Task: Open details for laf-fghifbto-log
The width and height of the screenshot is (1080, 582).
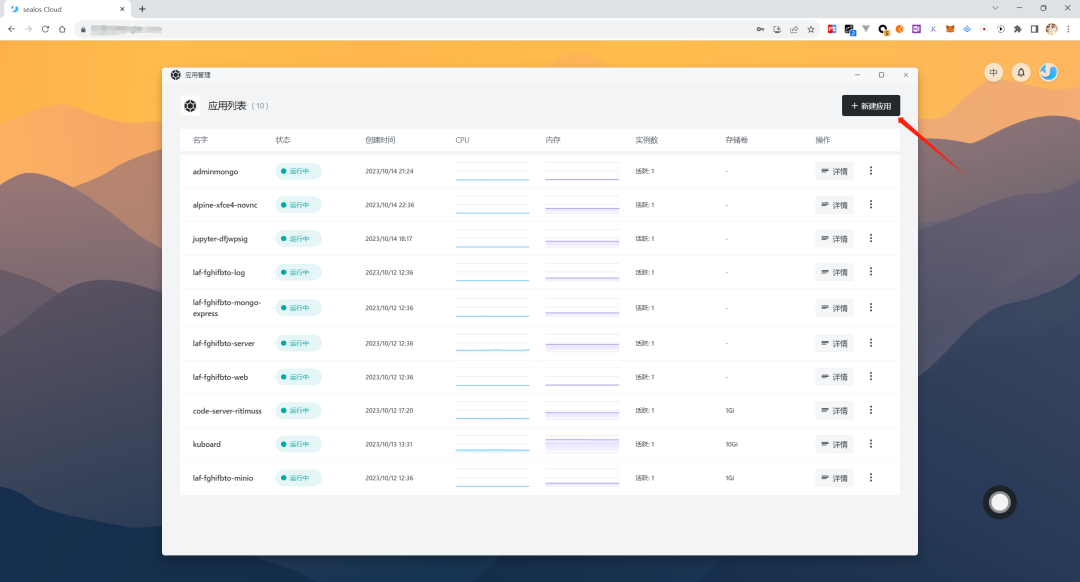Action: point(834,273)
